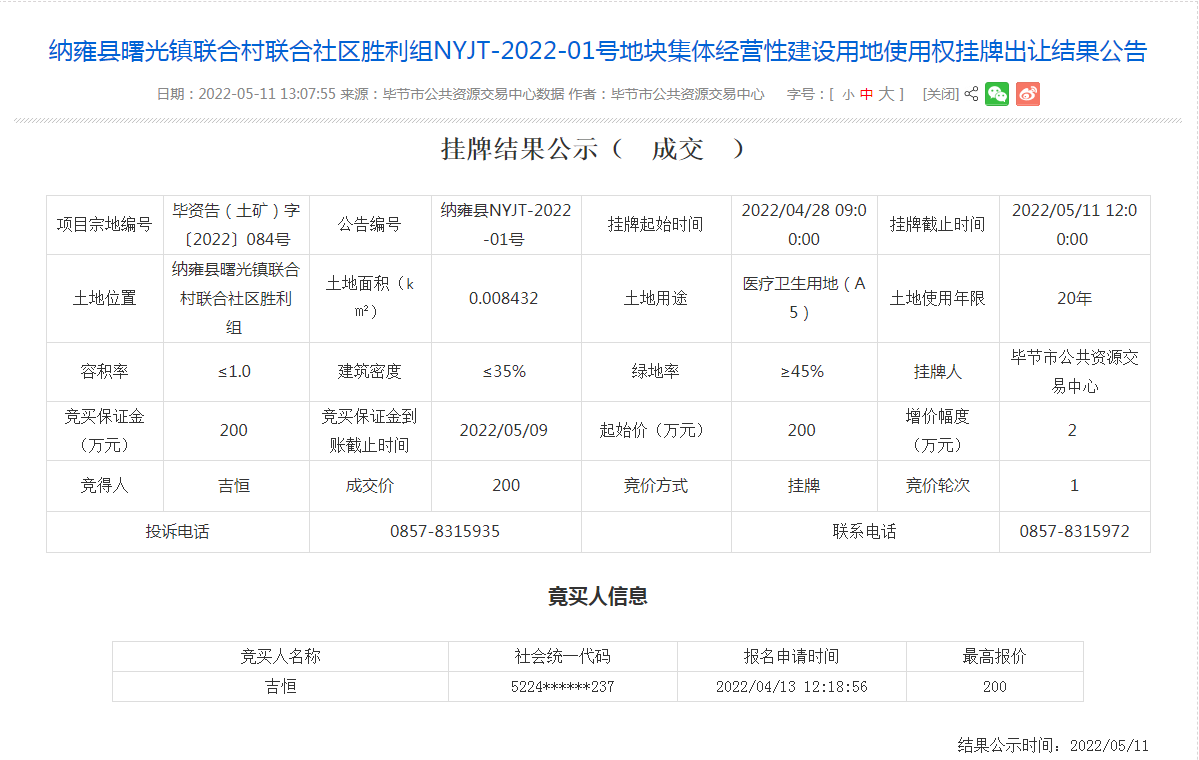Click the land use cell 医疗卫生用地（A5）
The width and height of the screenshot is (1199, 760).
point(804,298)
